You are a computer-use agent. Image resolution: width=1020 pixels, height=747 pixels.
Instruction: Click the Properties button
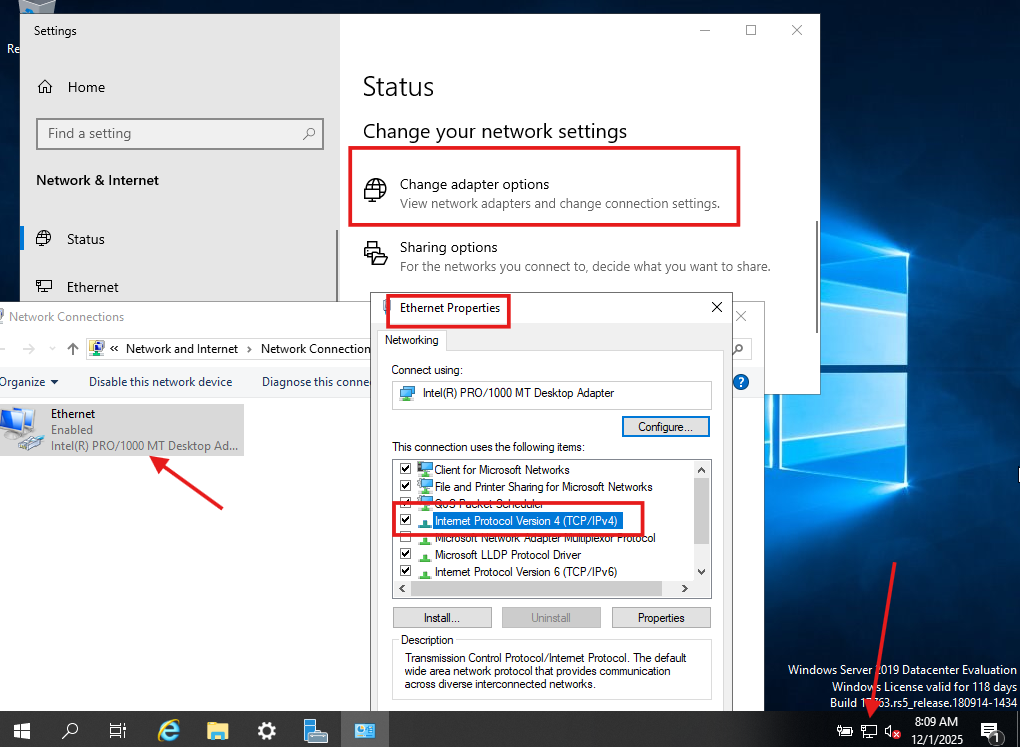pos(661,618)
